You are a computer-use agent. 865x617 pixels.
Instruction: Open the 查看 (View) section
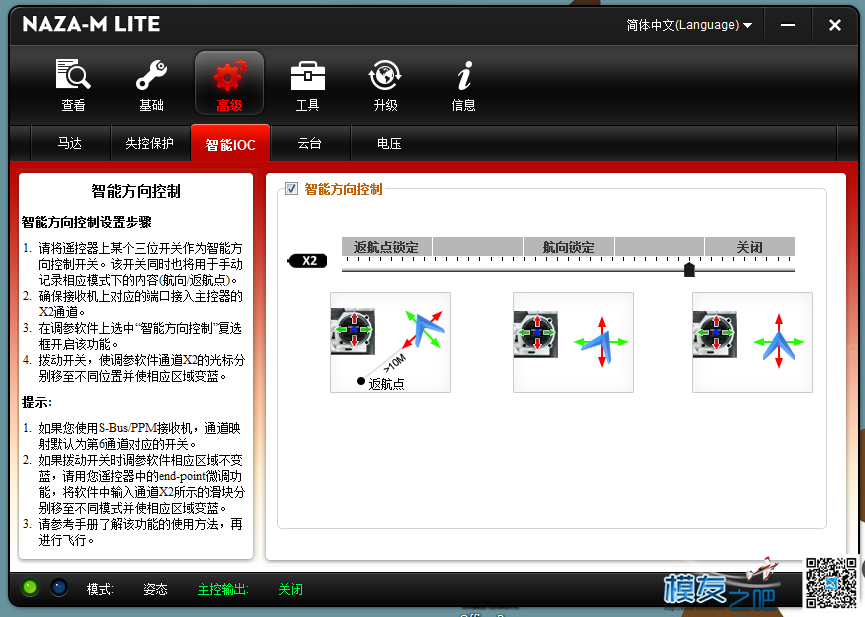coord(73,84)
